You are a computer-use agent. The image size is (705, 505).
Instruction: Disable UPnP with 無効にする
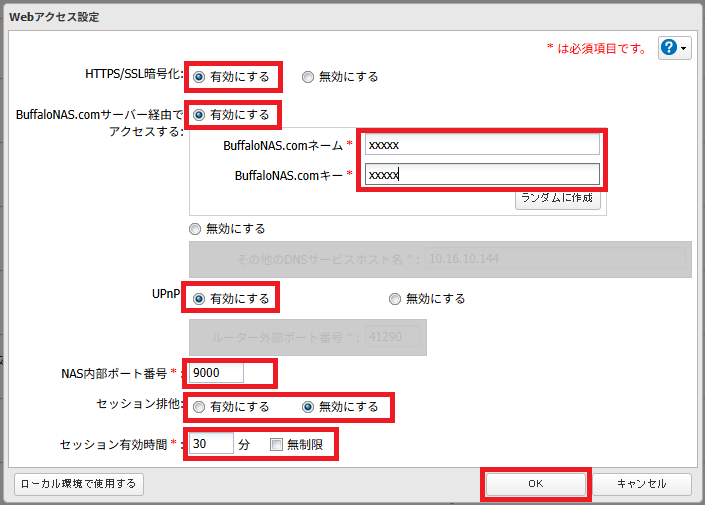395,299
